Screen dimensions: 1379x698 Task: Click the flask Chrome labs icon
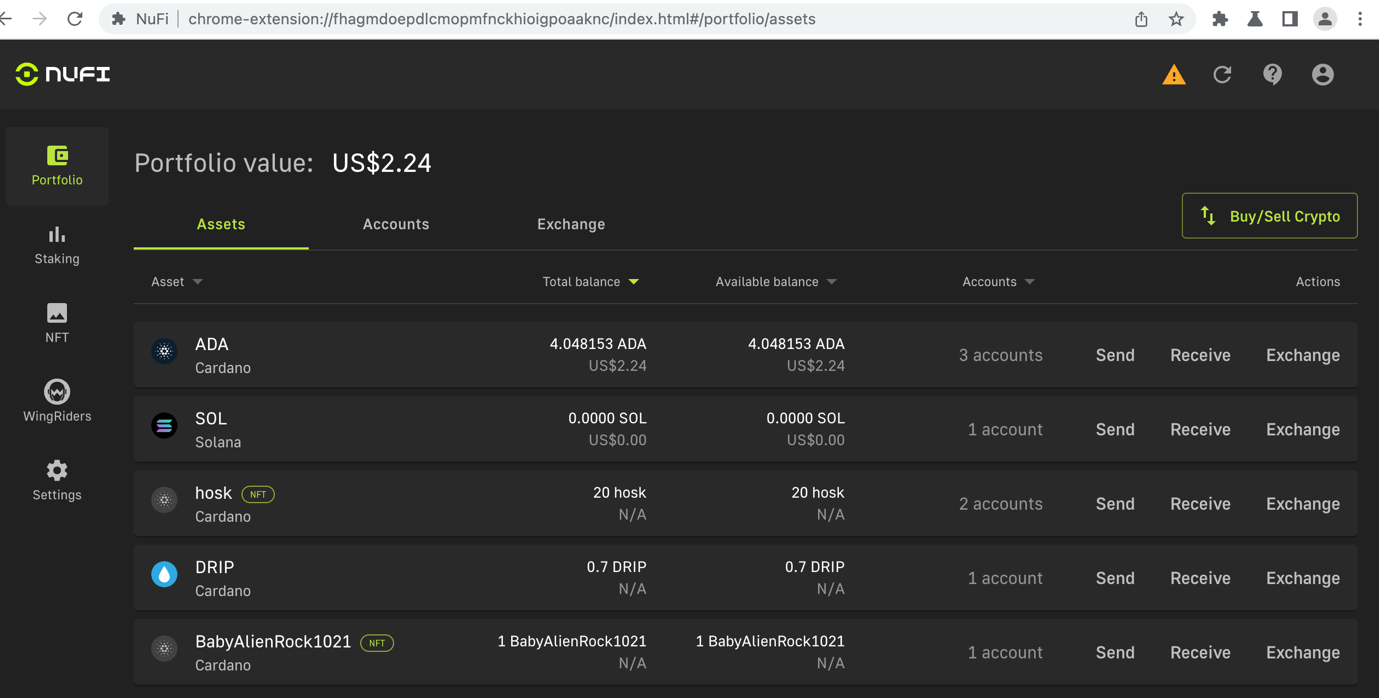(x=1255, y=19)
